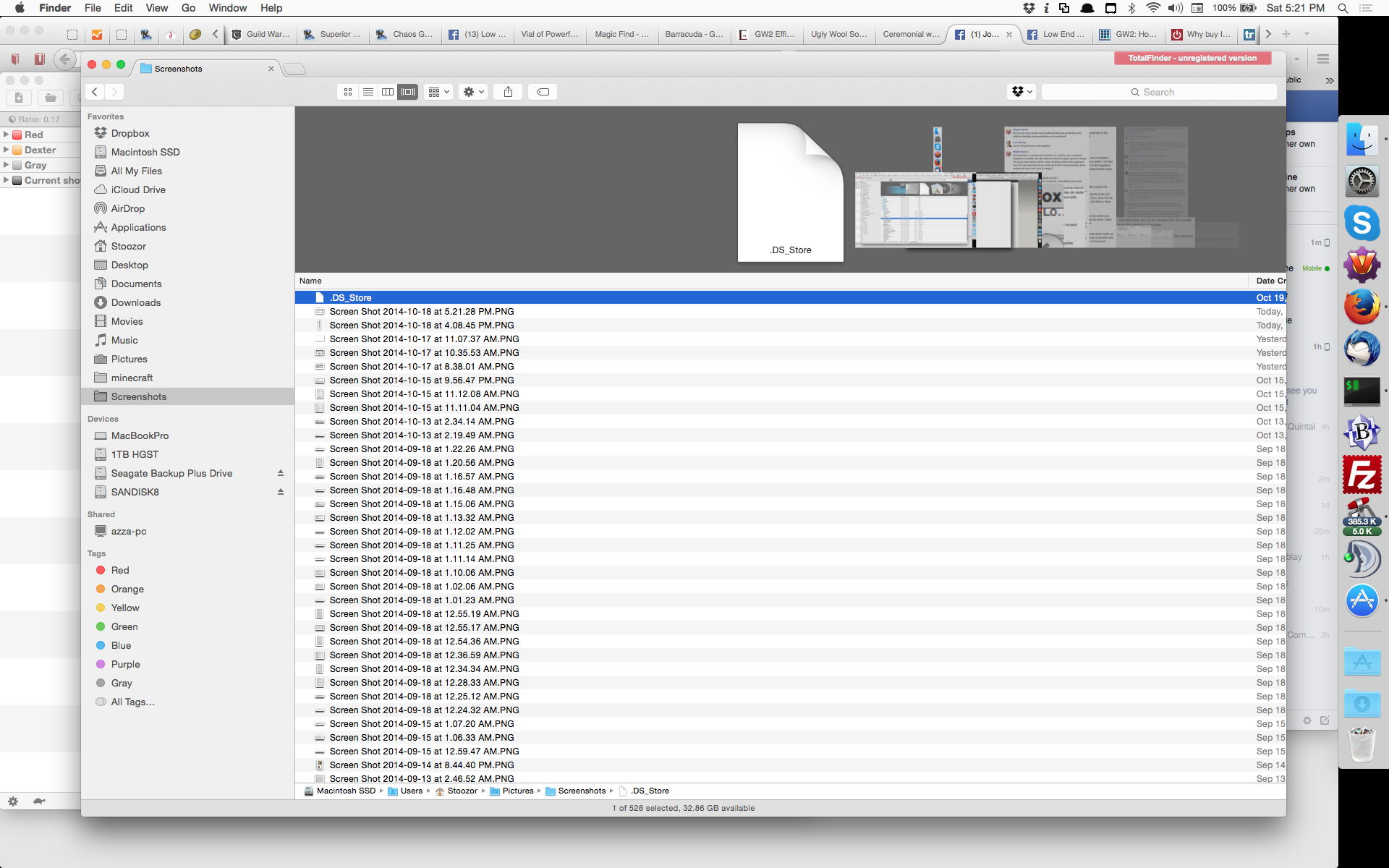
Task: Open the Go menu in the menu bar
Action: pos(188,8)
